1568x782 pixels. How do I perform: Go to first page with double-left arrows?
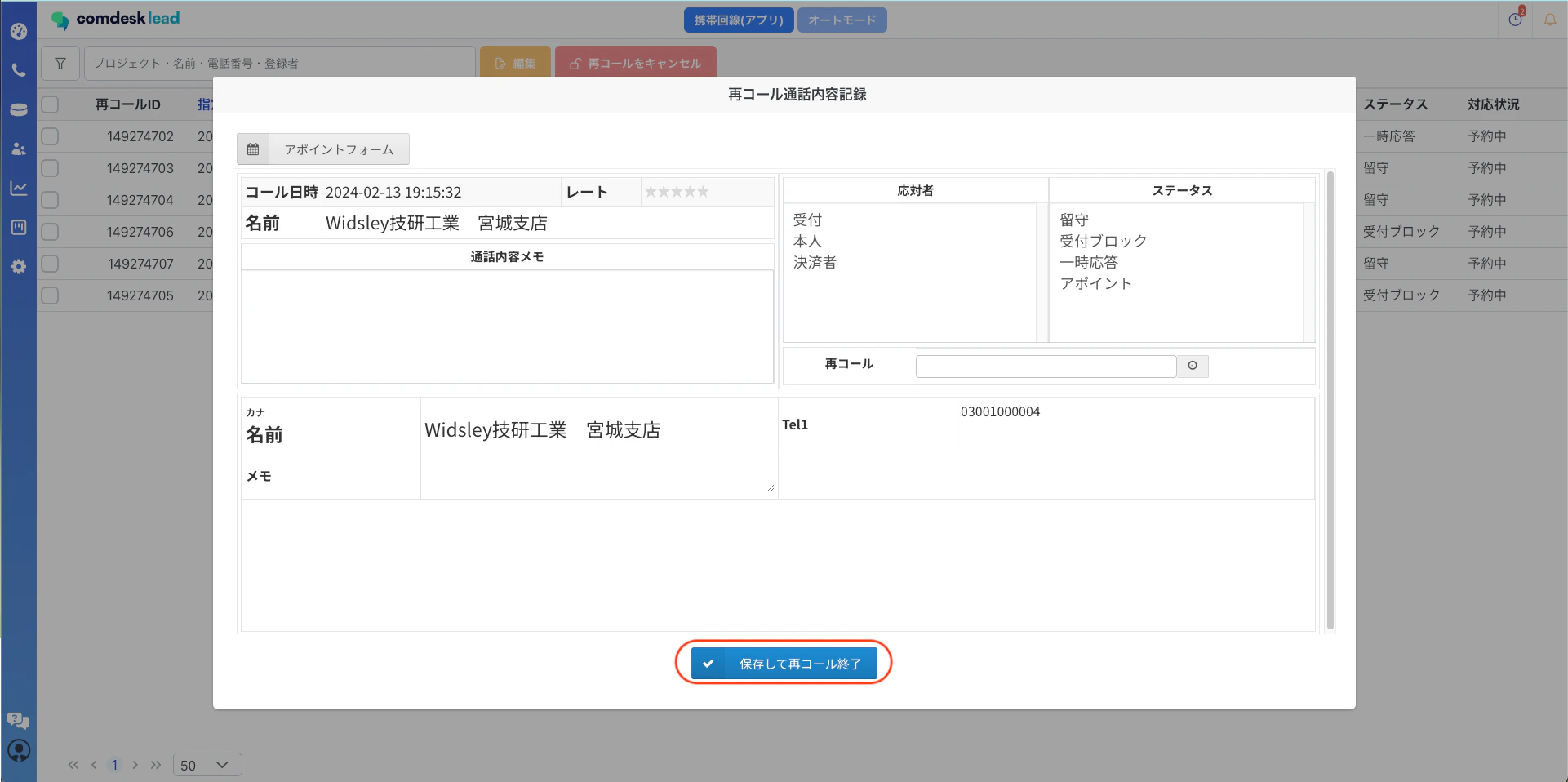click(x=73, y=765)
